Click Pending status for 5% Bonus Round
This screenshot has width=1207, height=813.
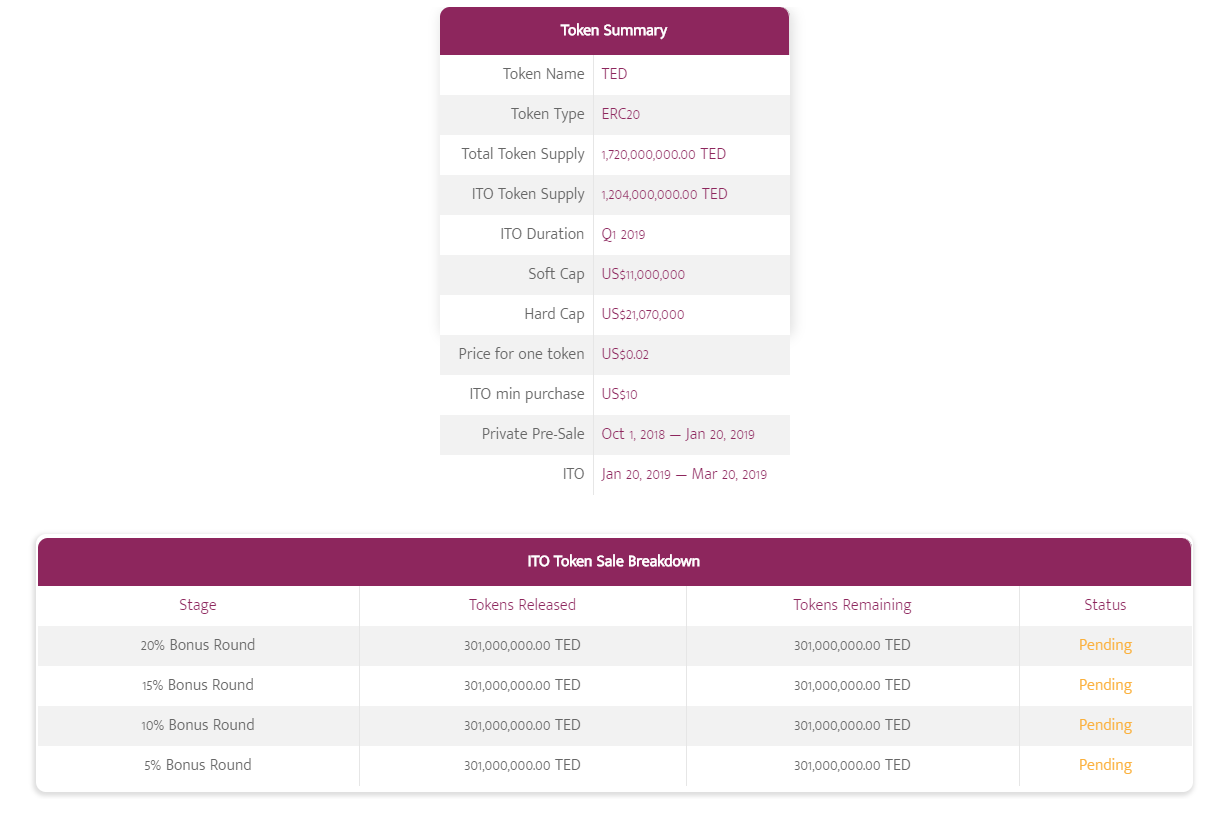coord(1105,765)
